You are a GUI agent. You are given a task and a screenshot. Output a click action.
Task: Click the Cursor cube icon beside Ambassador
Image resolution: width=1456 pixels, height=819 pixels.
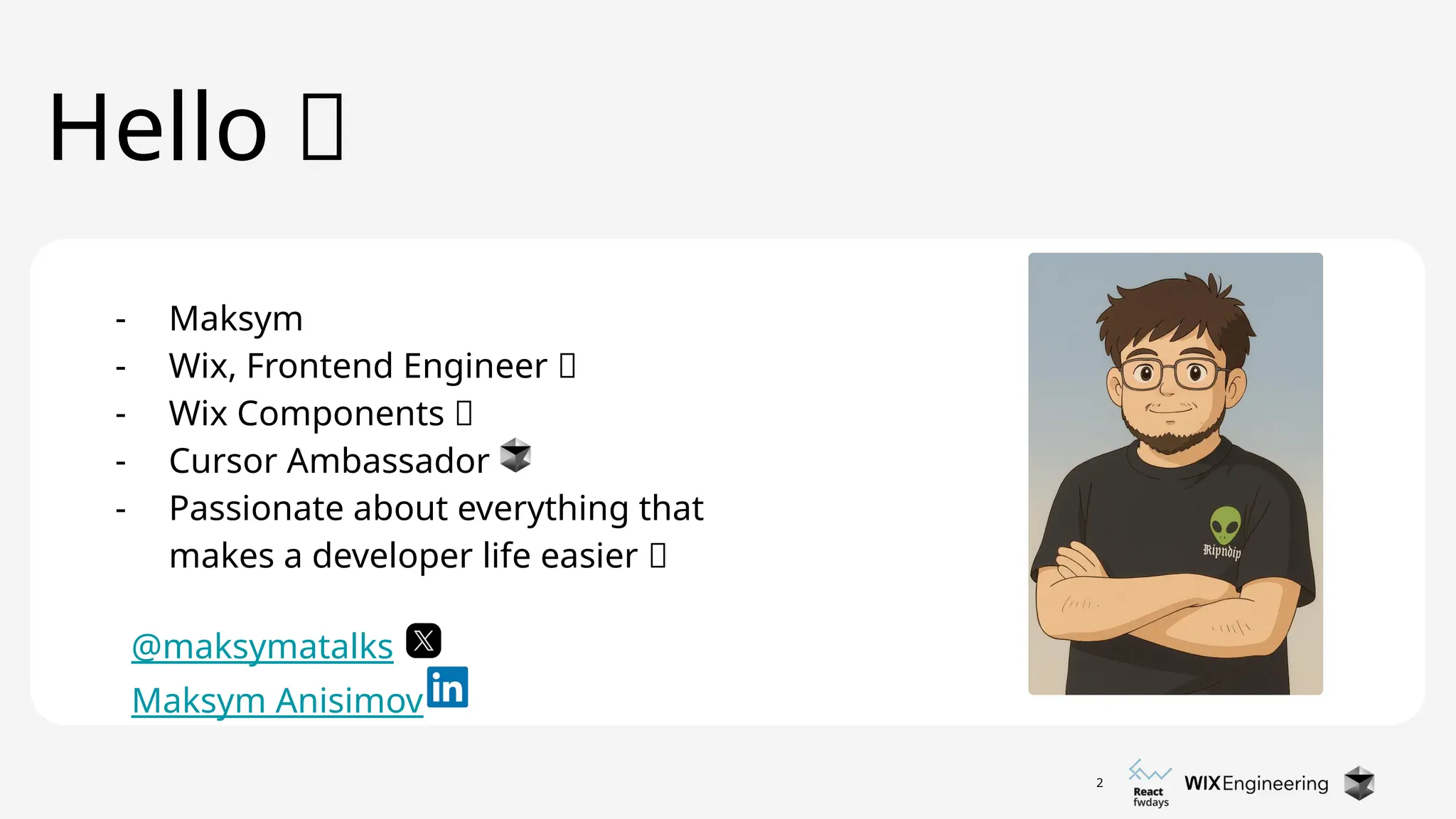pos(515,455)
